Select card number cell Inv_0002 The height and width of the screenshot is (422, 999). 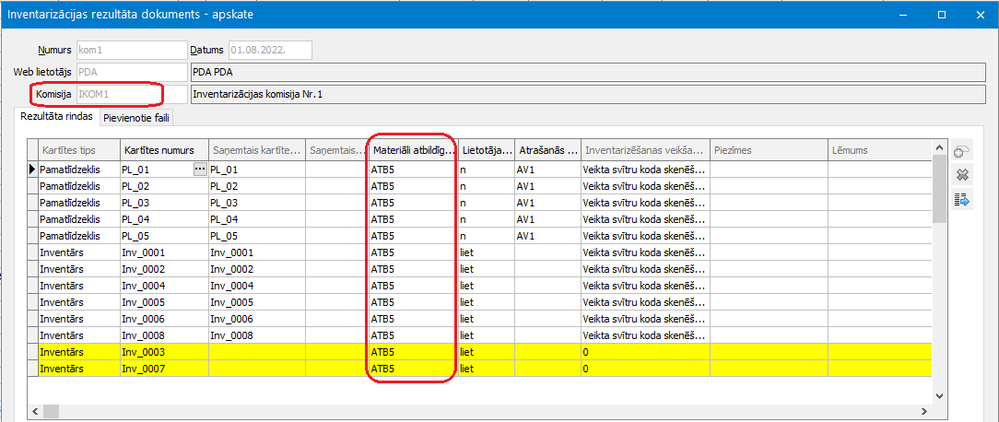164,268
